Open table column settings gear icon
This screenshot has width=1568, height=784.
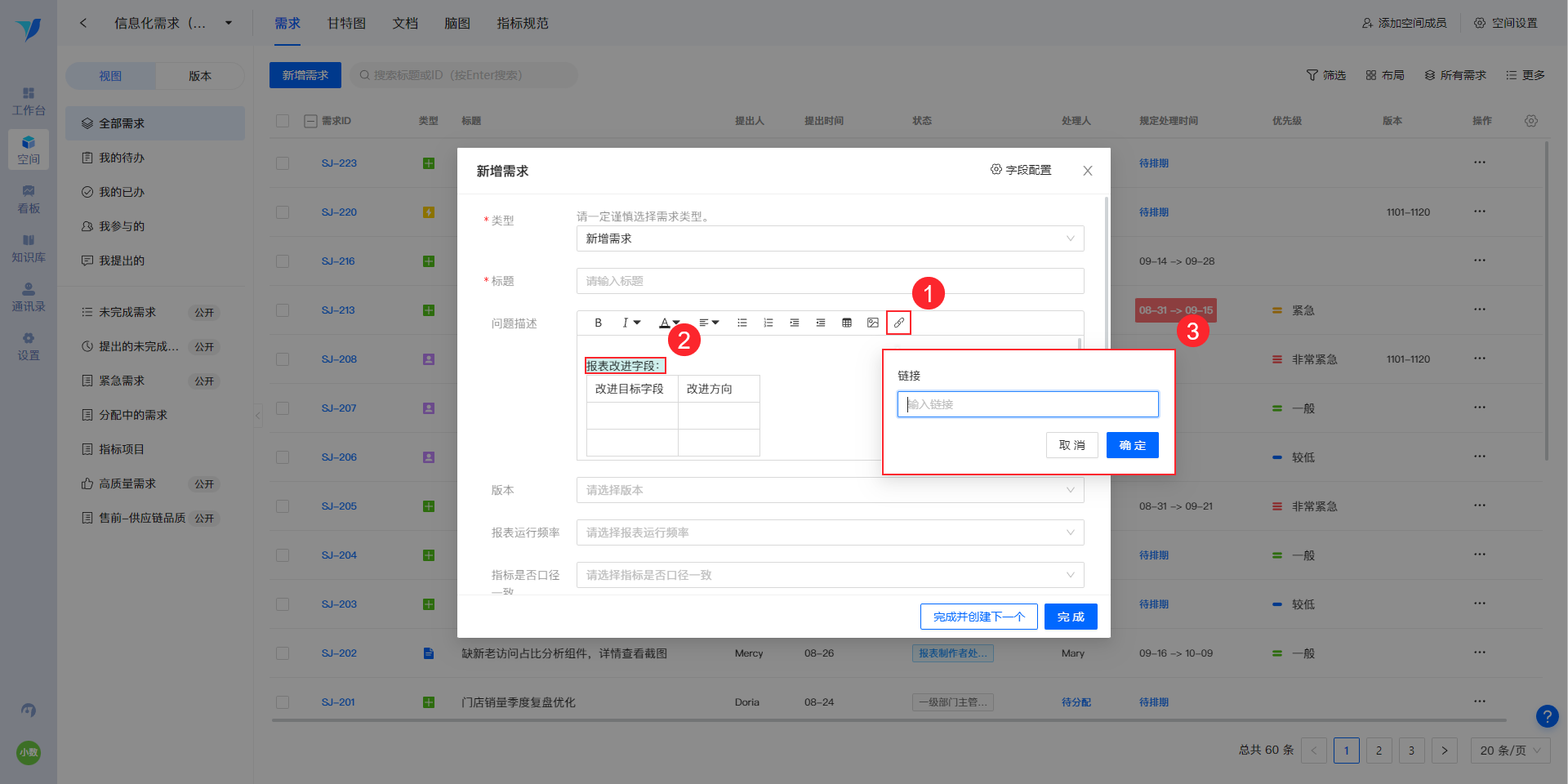click(x=1531, y=121)
